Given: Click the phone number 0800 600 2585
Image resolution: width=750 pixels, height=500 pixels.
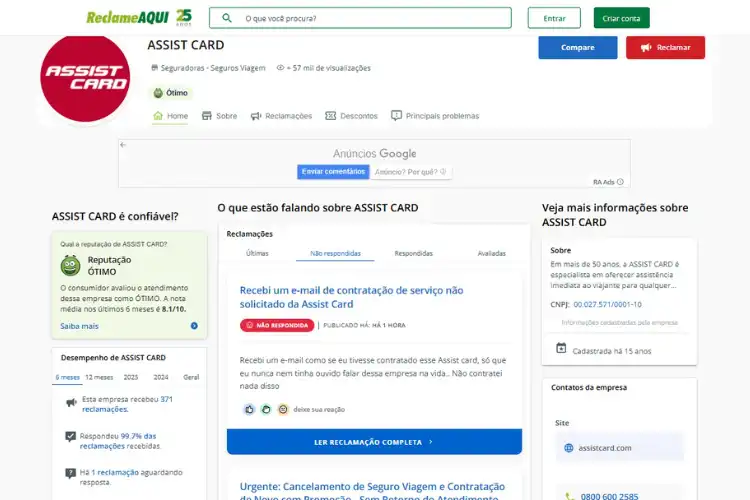Looking at the screenshot, I should 609,496.
